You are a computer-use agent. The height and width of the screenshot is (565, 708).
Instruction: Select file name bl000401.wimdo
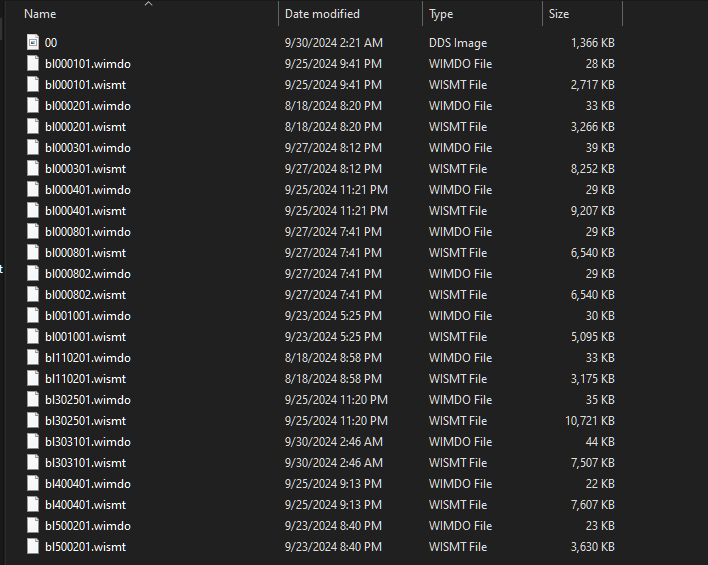point(88,190)
